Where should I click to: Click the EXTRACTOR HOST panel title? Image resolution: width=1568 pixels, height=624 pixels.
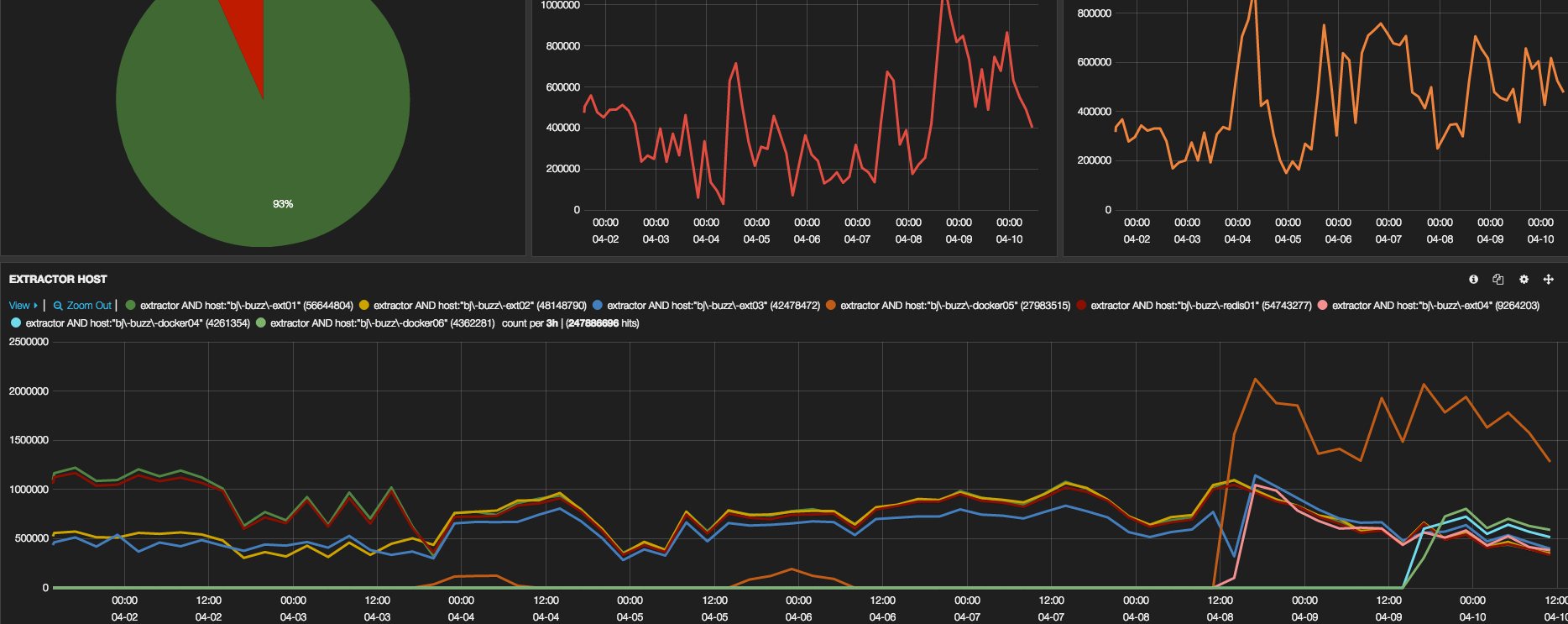[58, 279]
